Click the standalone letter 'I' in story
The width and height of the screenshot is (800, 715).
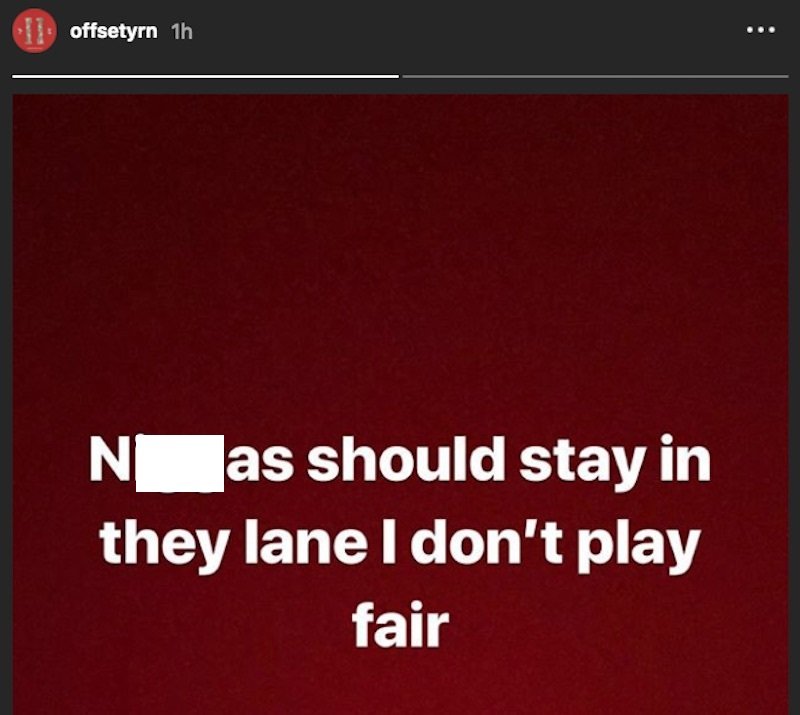tap(388, 541)
